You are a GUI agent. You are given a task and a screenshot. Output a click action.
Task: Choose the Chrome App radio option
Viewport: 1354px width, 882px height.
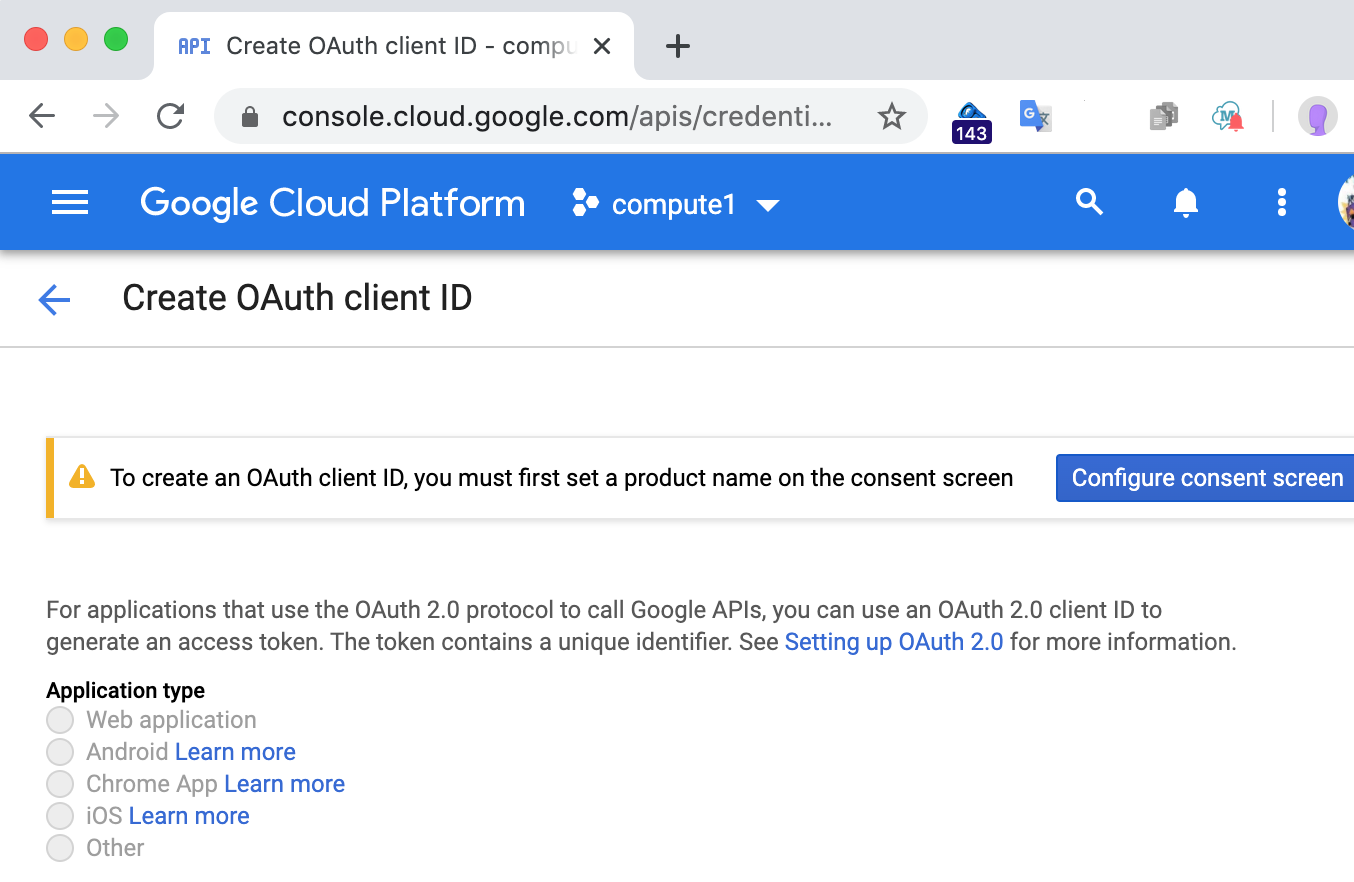coord(60,784)
